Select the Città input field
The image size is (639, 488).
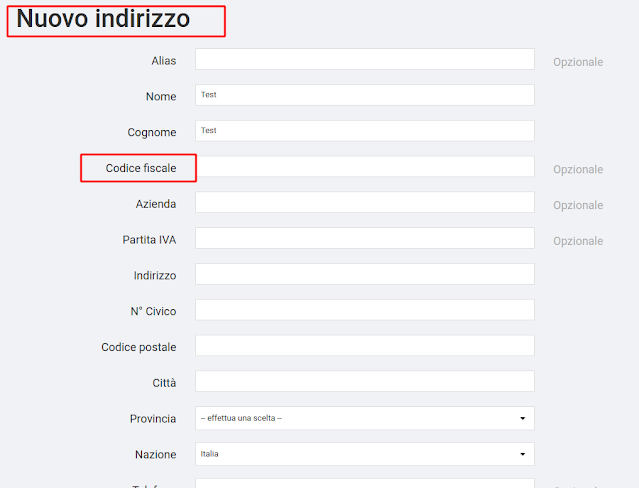click(365, 381)
